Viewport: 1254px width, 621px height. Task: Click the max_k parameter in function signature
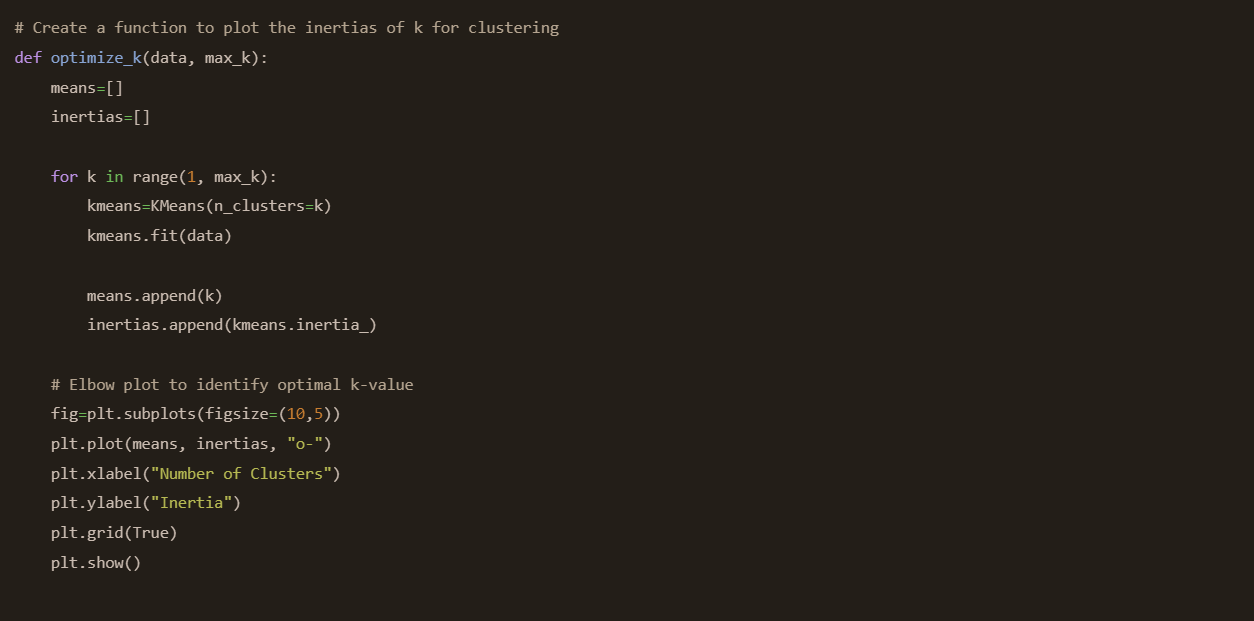228,58
